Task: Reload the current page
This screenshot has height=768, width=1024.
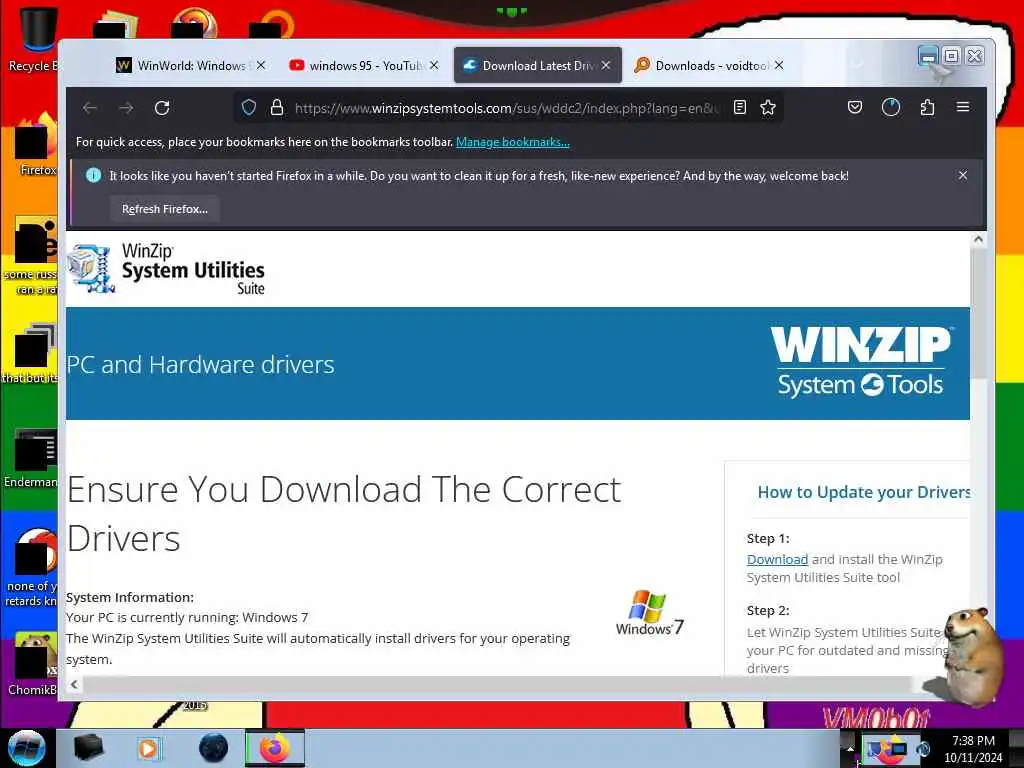Action: click(x=162, y=108)
